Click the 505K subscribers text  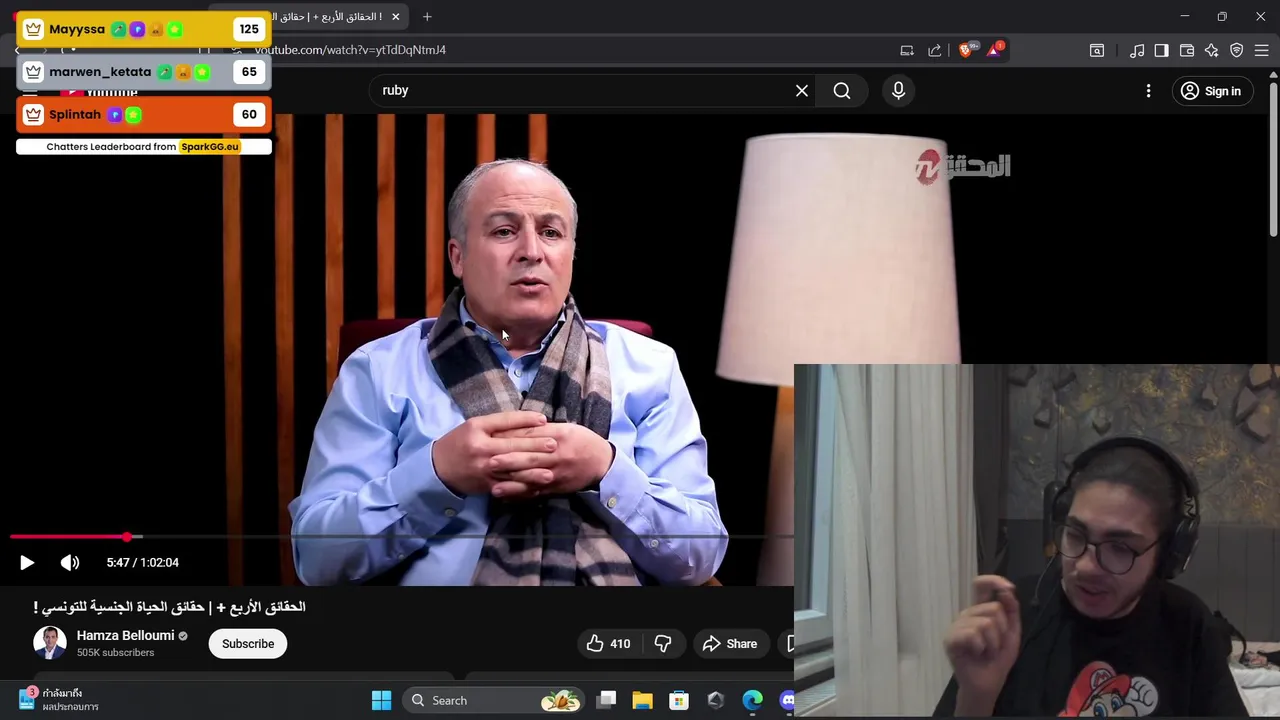click(115, 653)
